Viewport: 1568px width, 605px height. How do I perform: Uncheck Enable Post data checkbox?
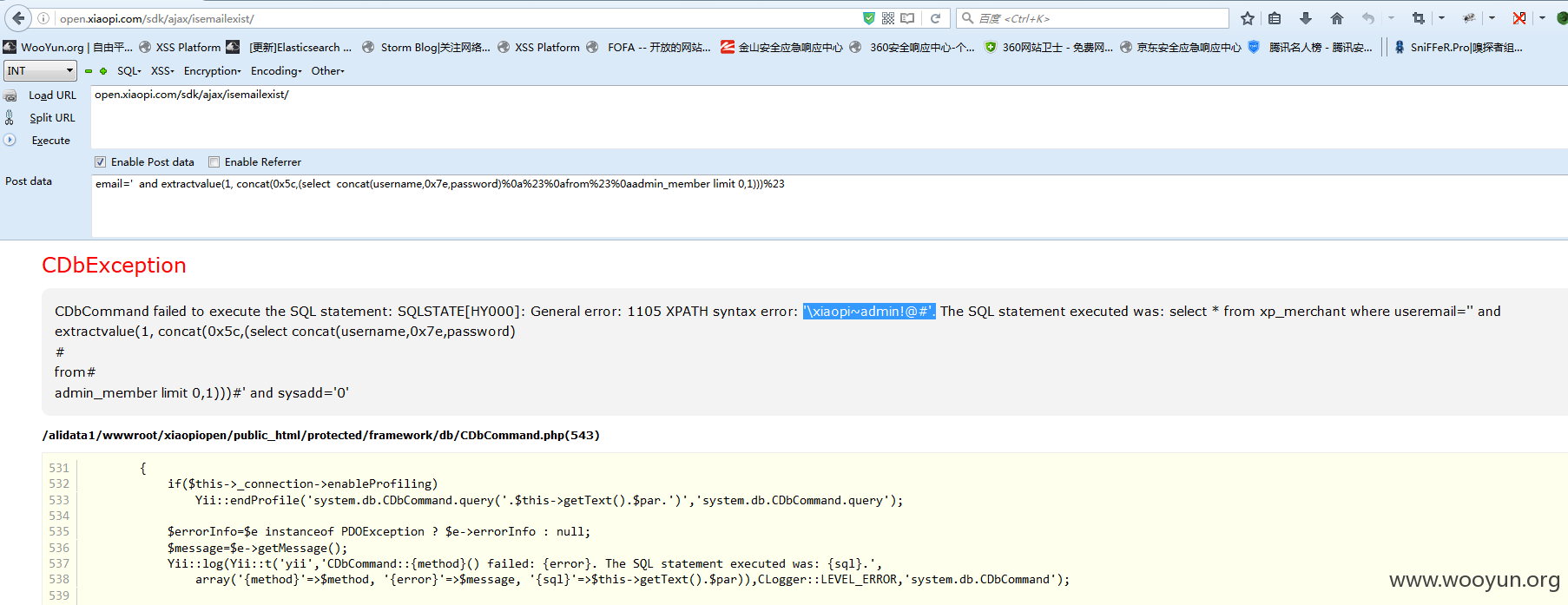point(100,162)
